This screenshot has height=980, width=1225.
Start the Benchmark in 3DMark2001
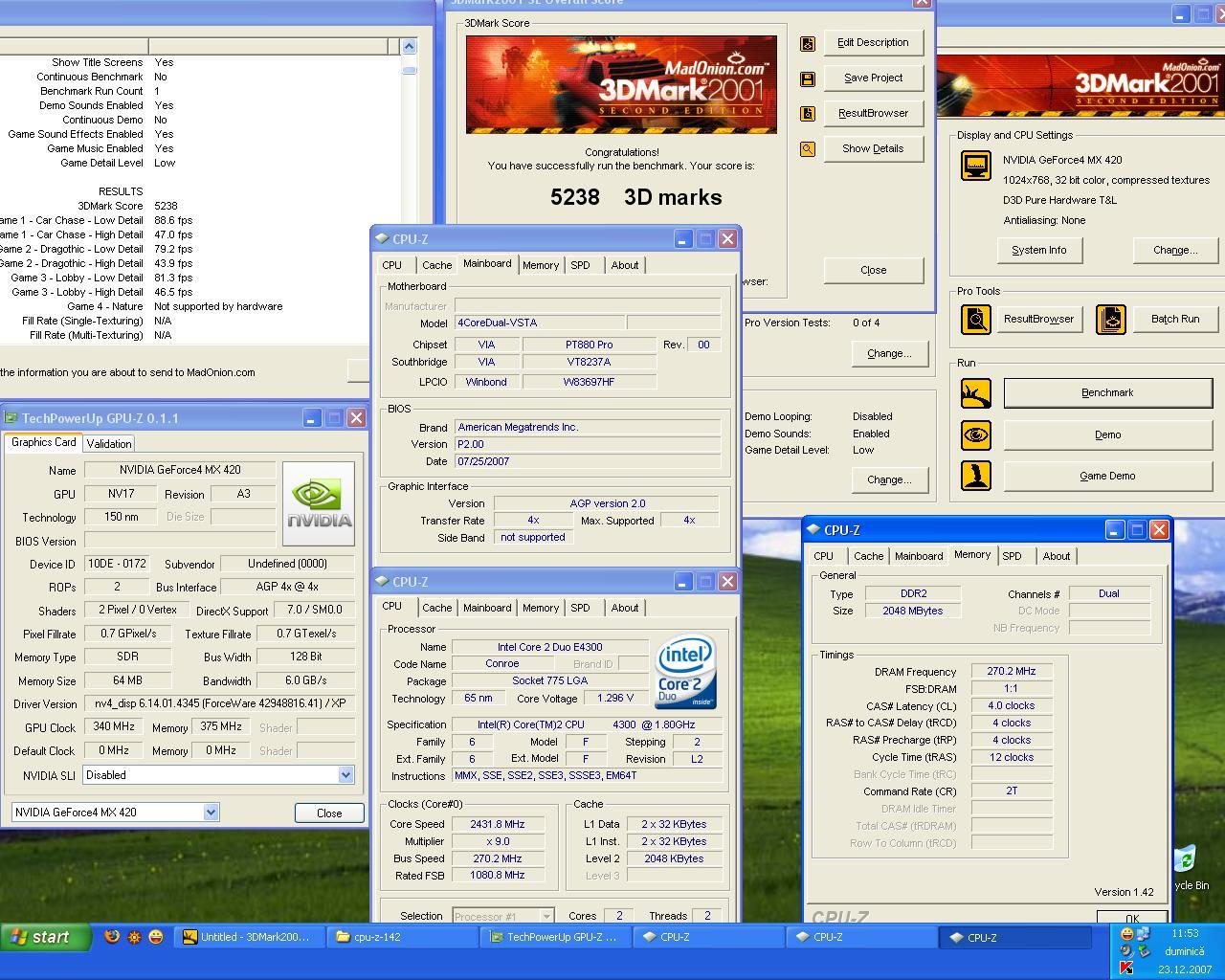point(1107,392)
